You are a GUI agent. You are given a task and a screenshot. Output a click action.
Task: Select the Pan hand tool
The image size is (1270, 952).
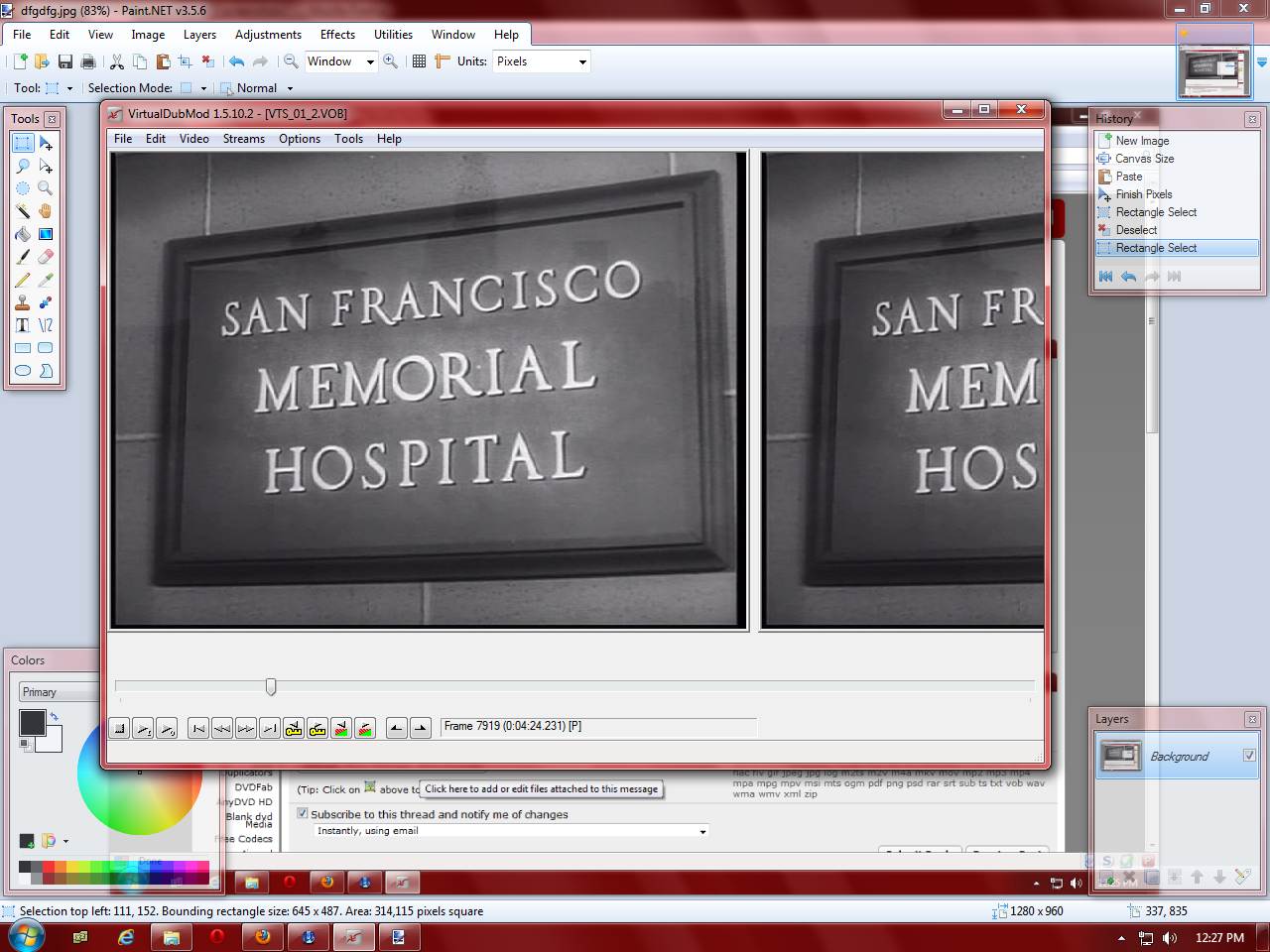point(46,211)
